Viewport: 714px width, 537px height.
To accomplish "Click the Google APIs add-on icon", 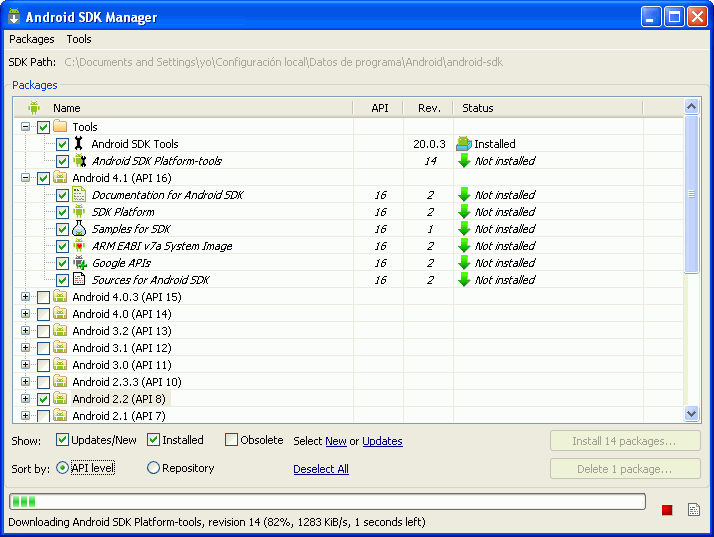I will 80,262.
